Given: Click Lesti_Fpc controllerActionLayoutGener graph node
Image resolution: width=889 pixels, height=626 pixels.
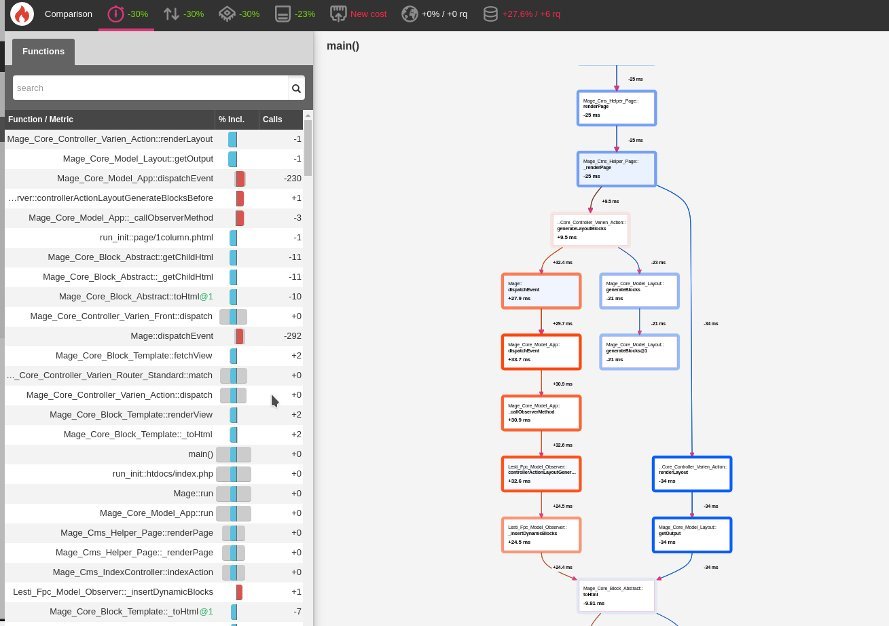Looking at the screenshot, I should (x=541, y=473).
